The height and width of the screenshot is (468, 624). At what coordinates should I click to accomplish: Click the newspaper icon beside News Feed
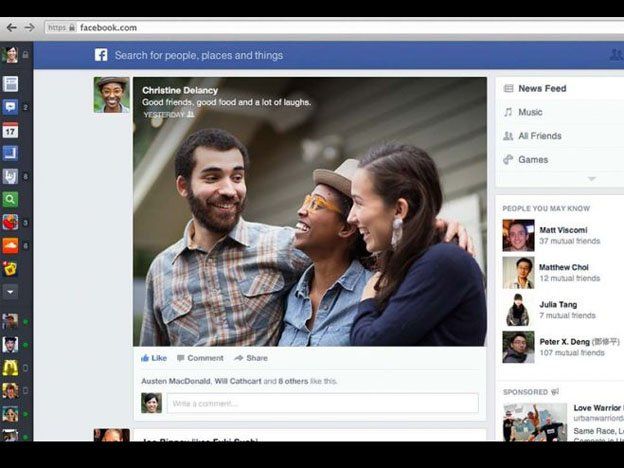(508, 88)
